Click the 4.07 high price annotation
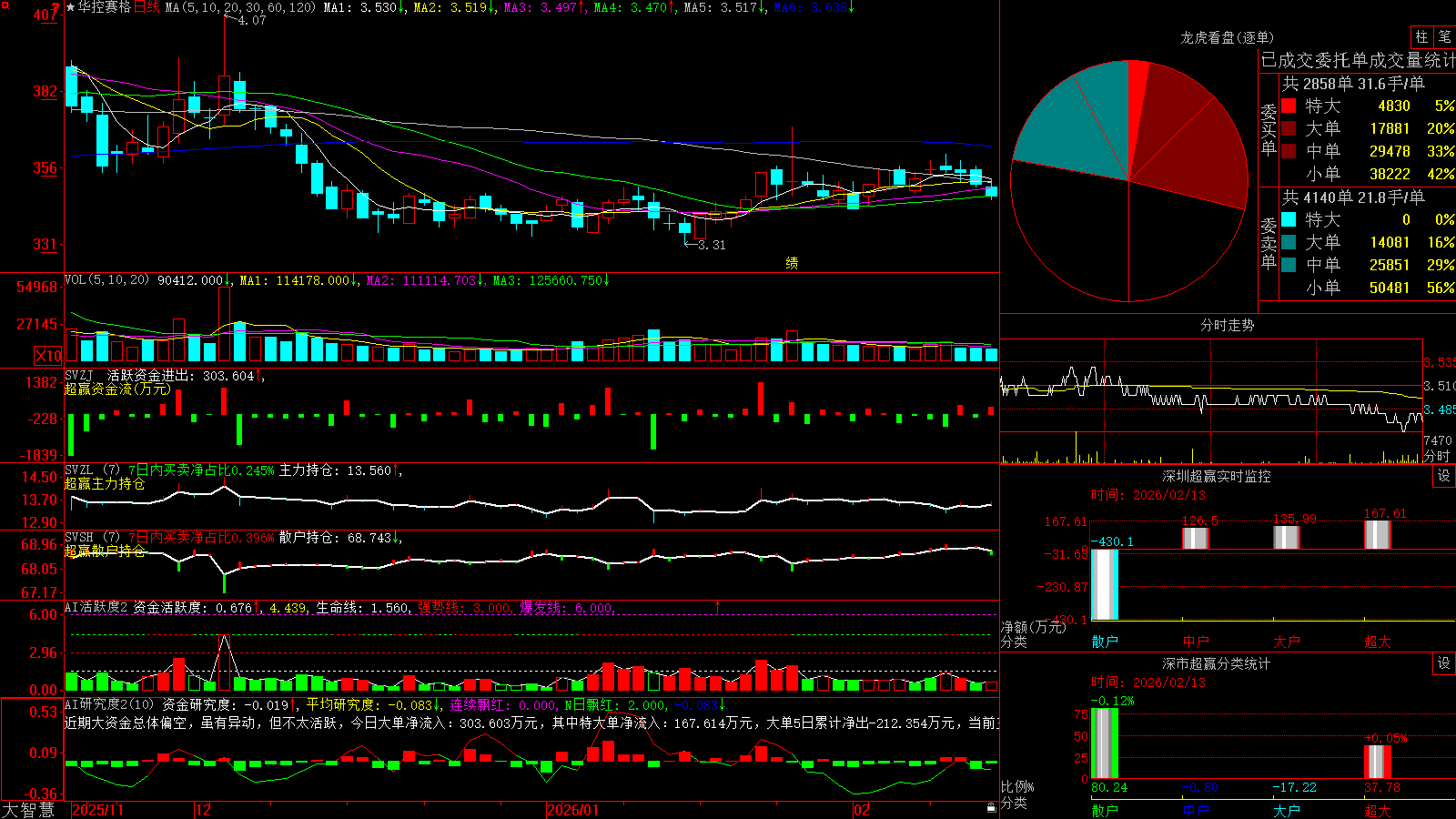 (x=251, y=20)
